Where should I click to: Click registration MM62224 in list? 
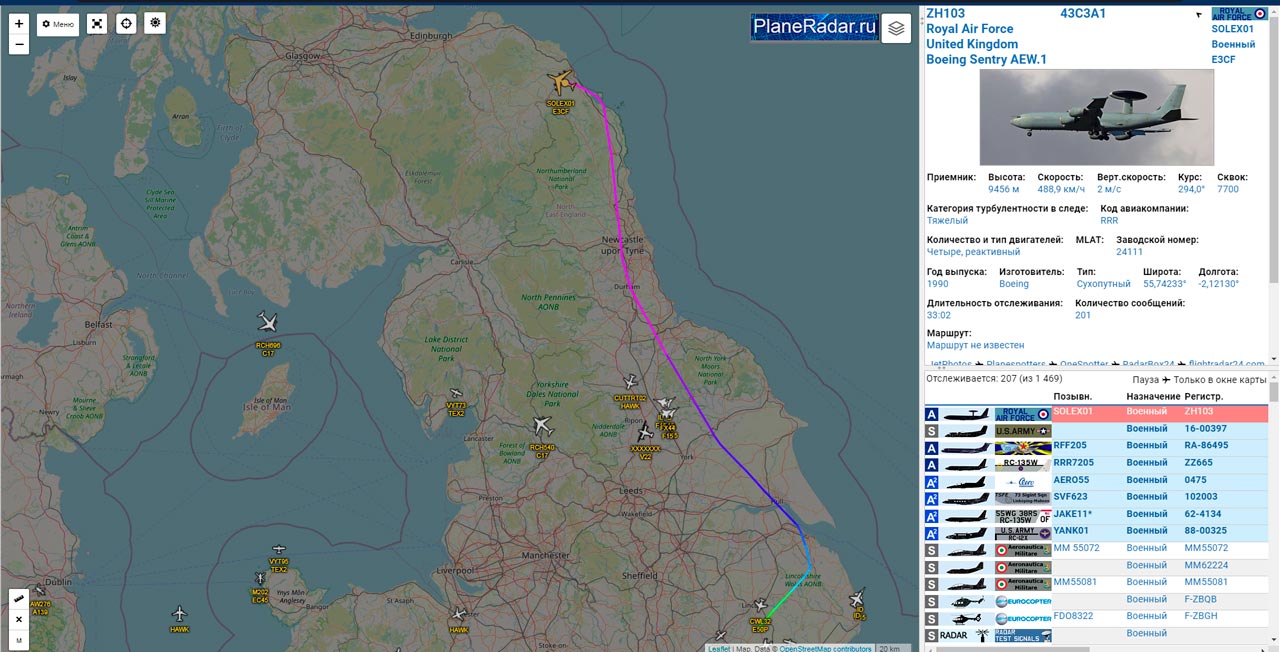point(1208,566)
